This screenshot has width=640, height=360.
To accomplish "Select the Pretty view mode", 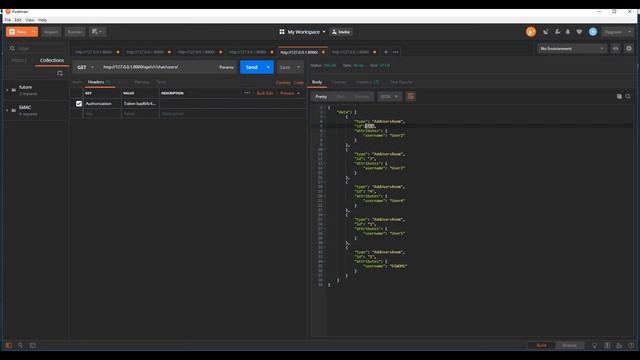I will coord(321,97).
